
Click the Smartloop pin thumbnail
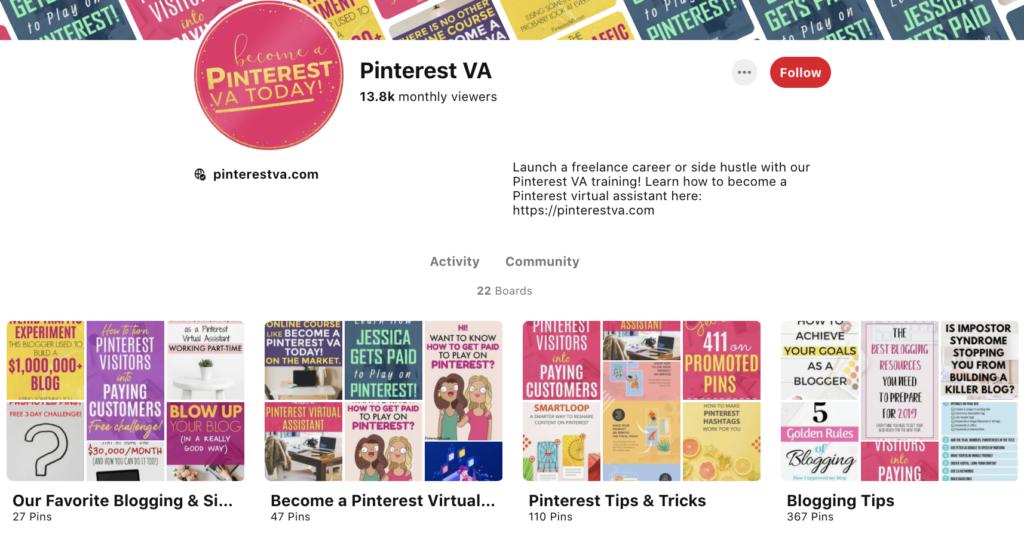561,442
